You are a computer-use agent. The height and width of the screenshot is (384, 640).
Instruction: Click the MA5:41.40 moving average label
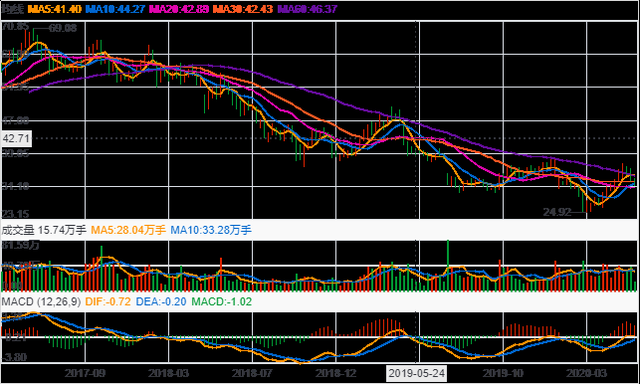pyautogui.click(x=54, y=9)
